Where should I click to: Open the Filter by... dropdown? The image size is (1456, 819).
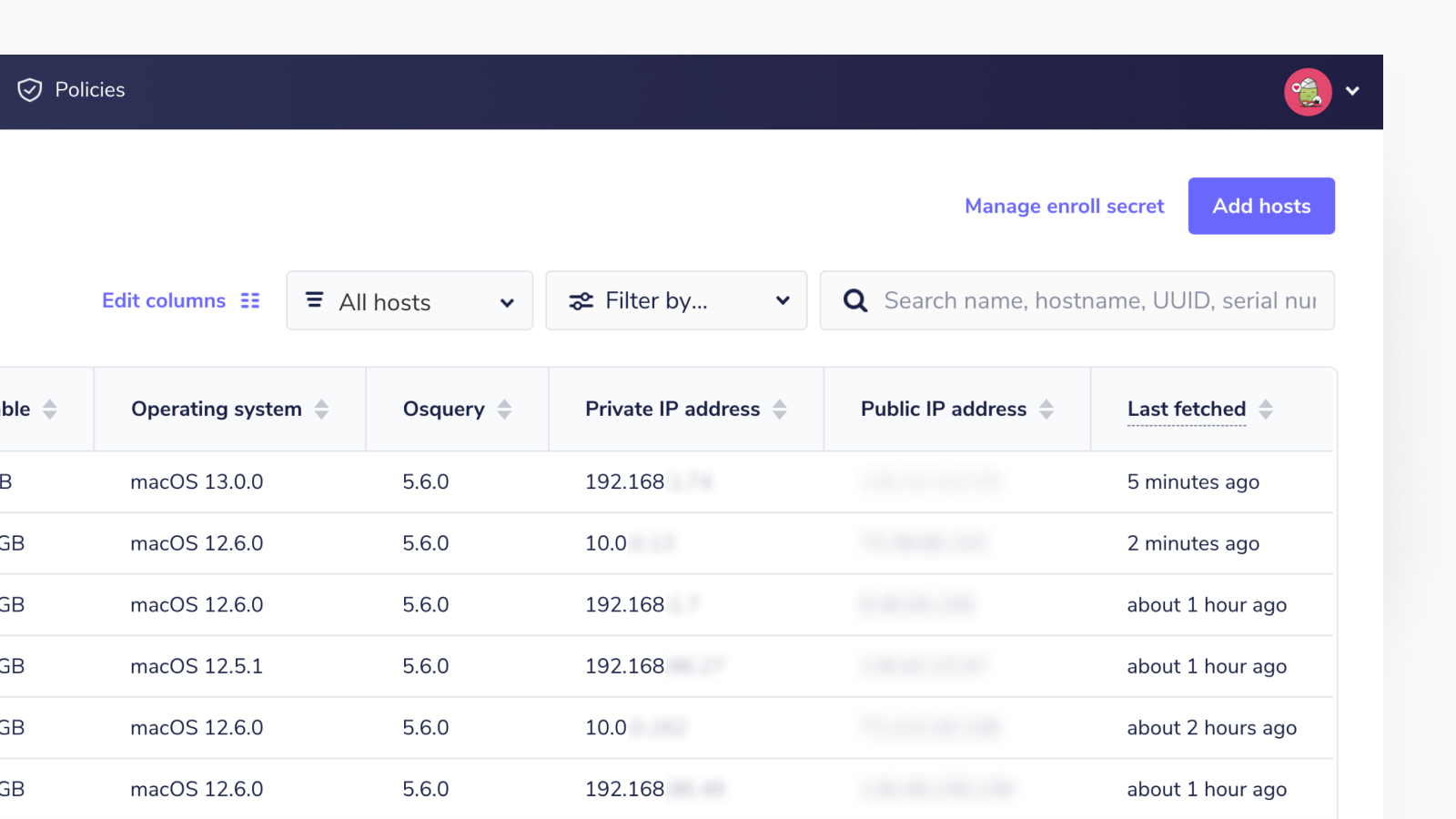pos(676,300)
